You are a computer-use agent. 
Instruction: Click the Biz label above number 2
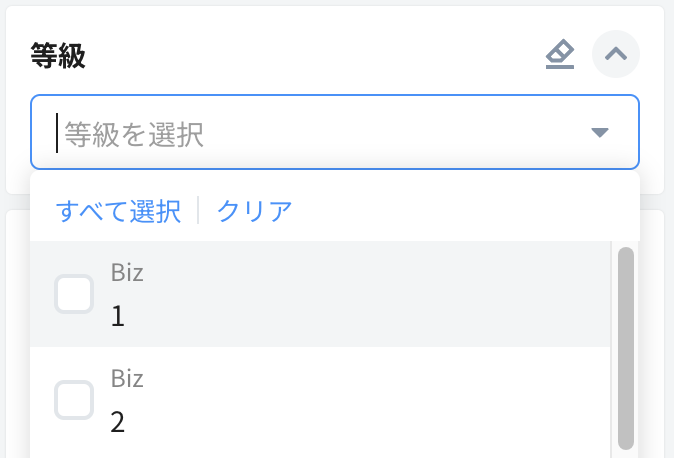(x=127, y=379)
